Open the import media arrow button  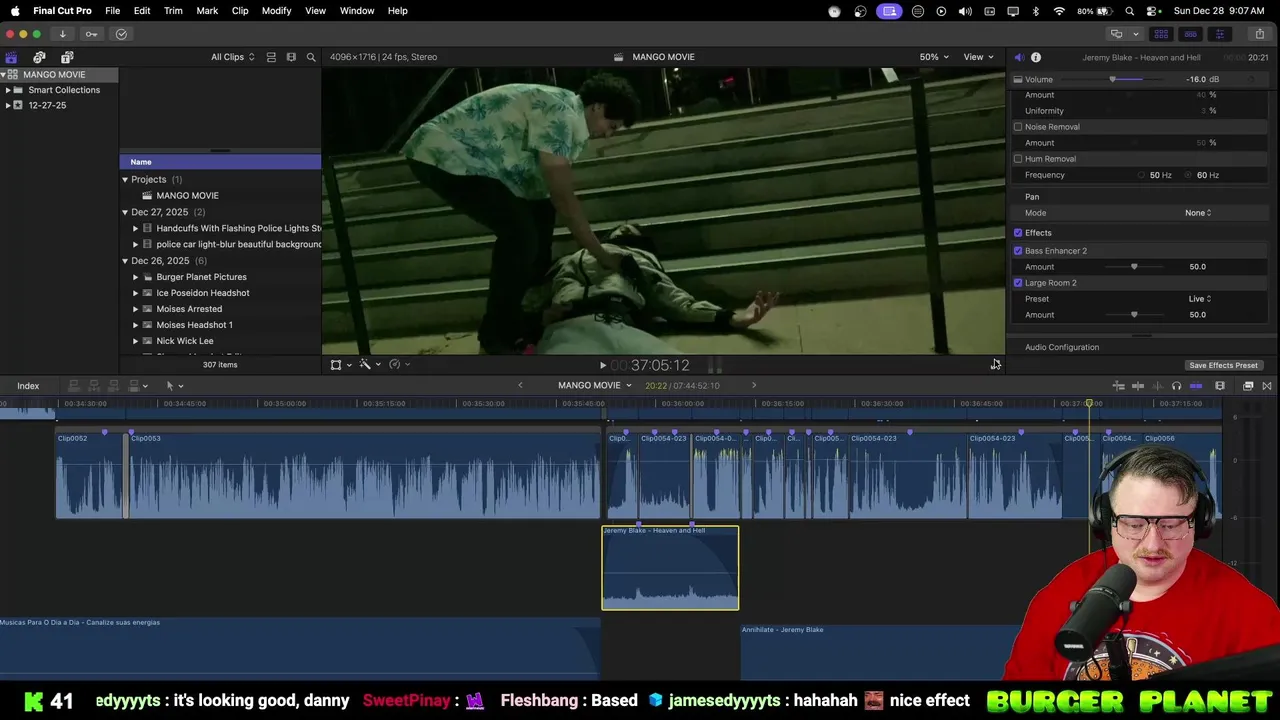point(62,34)
